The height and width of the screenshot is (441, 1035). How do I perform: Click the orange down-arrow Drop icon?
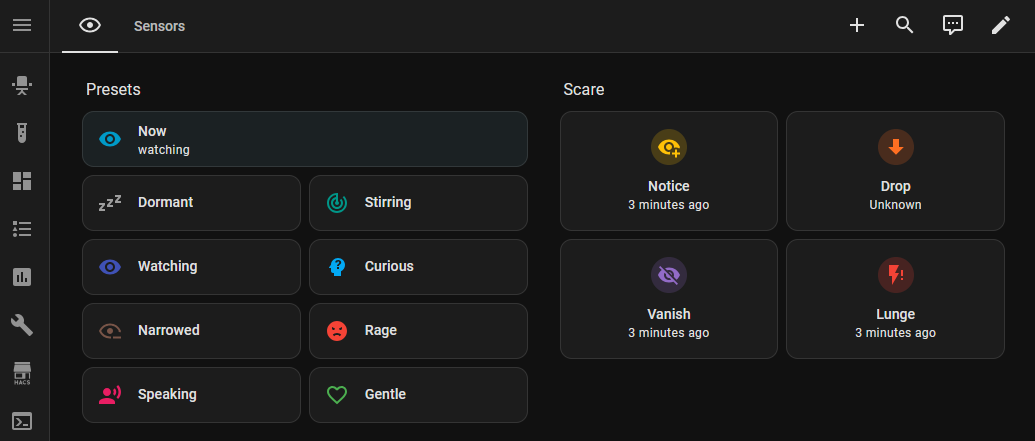(x=896, y=147)
